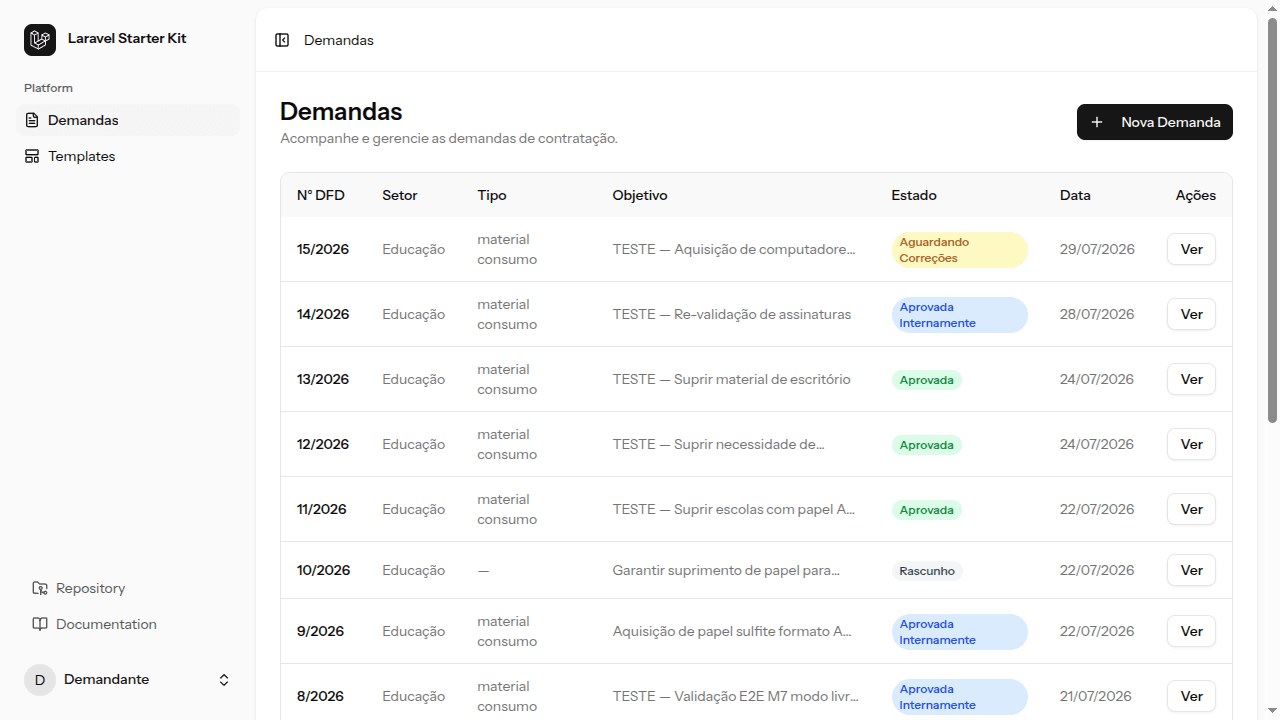Click the page vertical scrollbar thumb
Screen dimensions: 1280x720
tap(1272, 220)
